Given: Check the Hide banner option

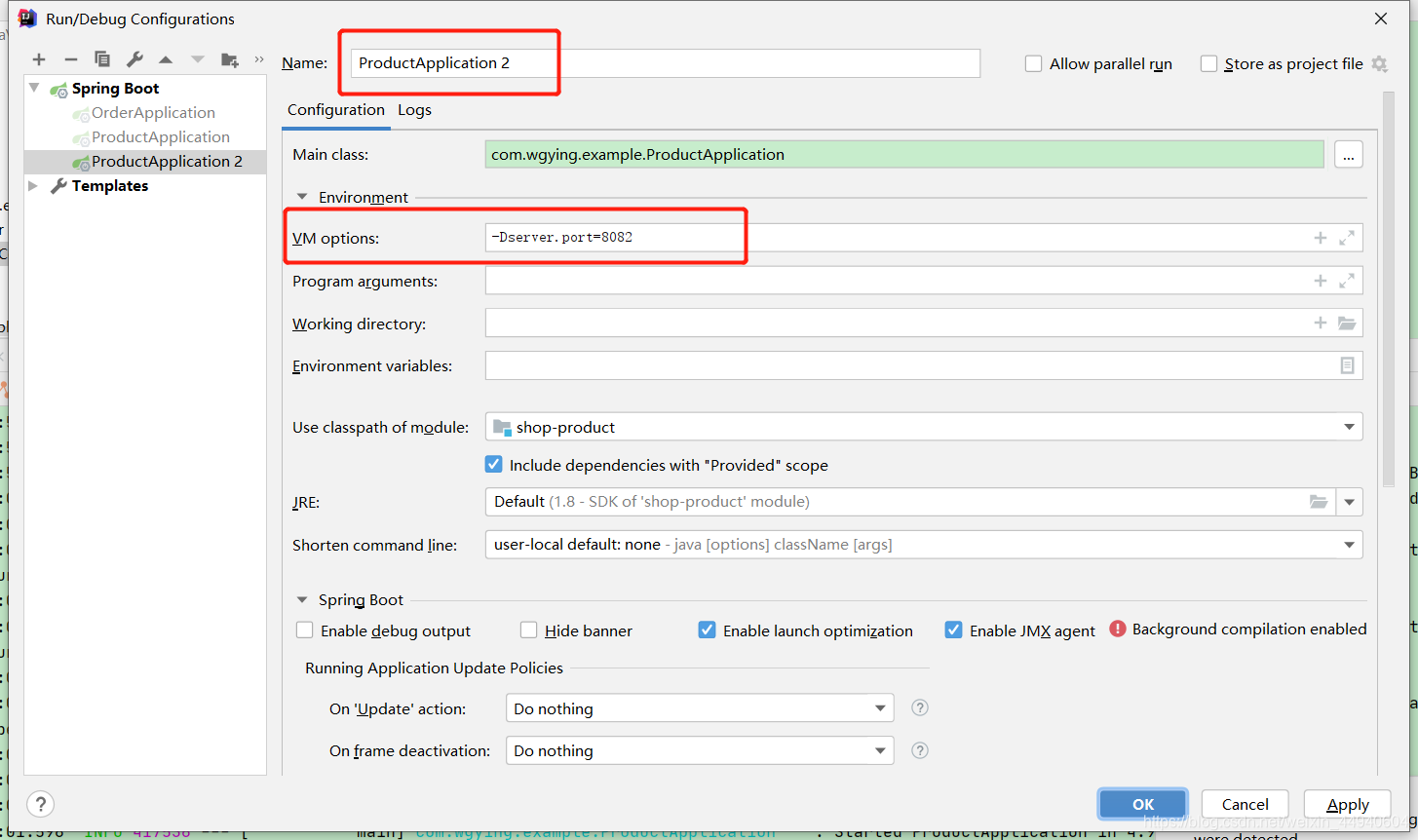Looking at the screenshot, I should [529, 630].
